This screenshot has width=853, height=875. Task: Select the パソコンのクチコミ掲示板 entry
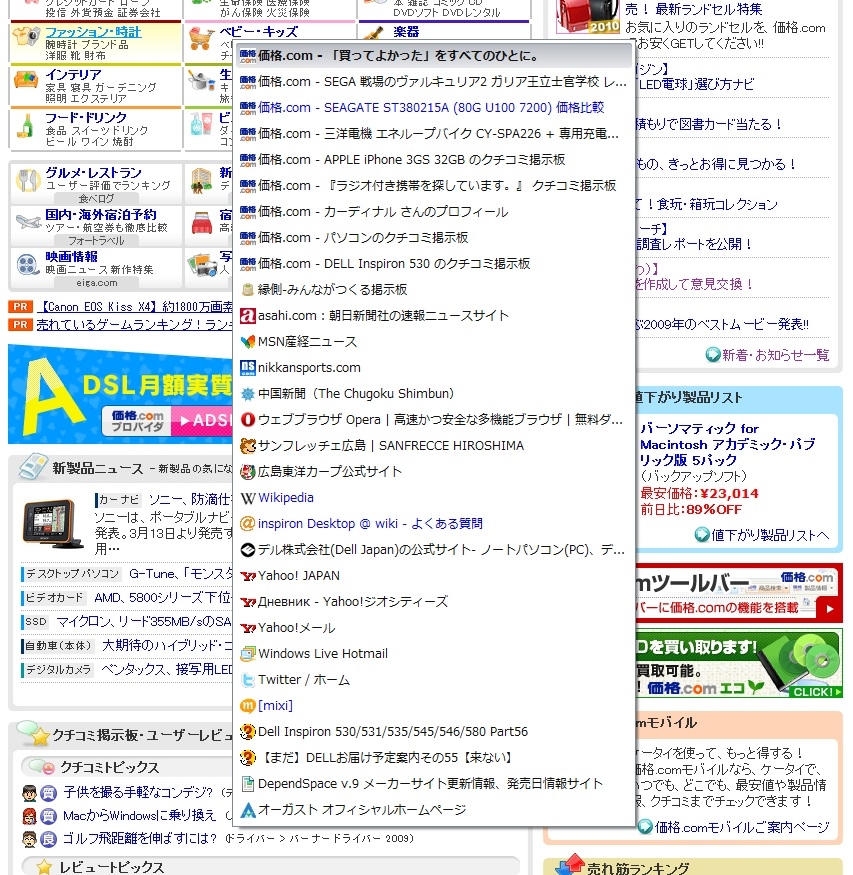pyautogui.click(x=434, y=238)
